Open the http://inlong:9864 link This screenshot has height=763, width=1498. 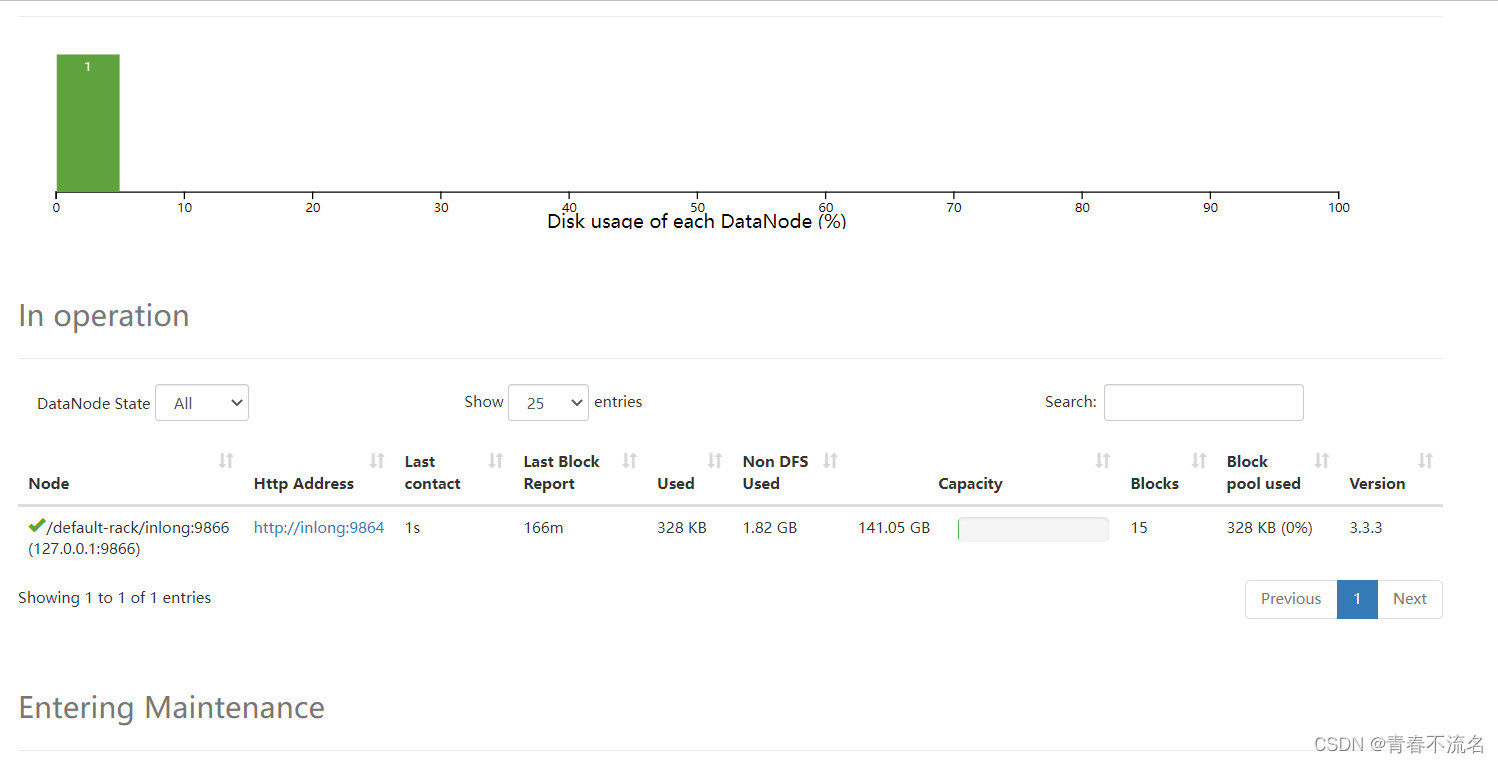pyautogui.click(x=318, y=527)
